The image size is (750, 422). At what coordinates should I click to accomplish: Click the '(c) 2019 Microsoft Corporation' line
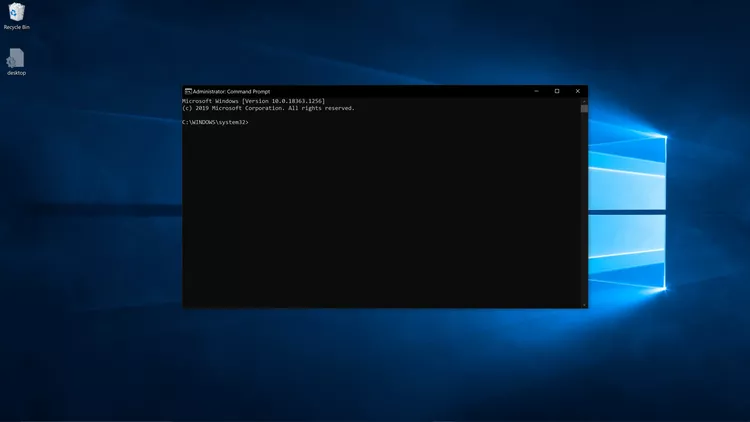(268, 108)
